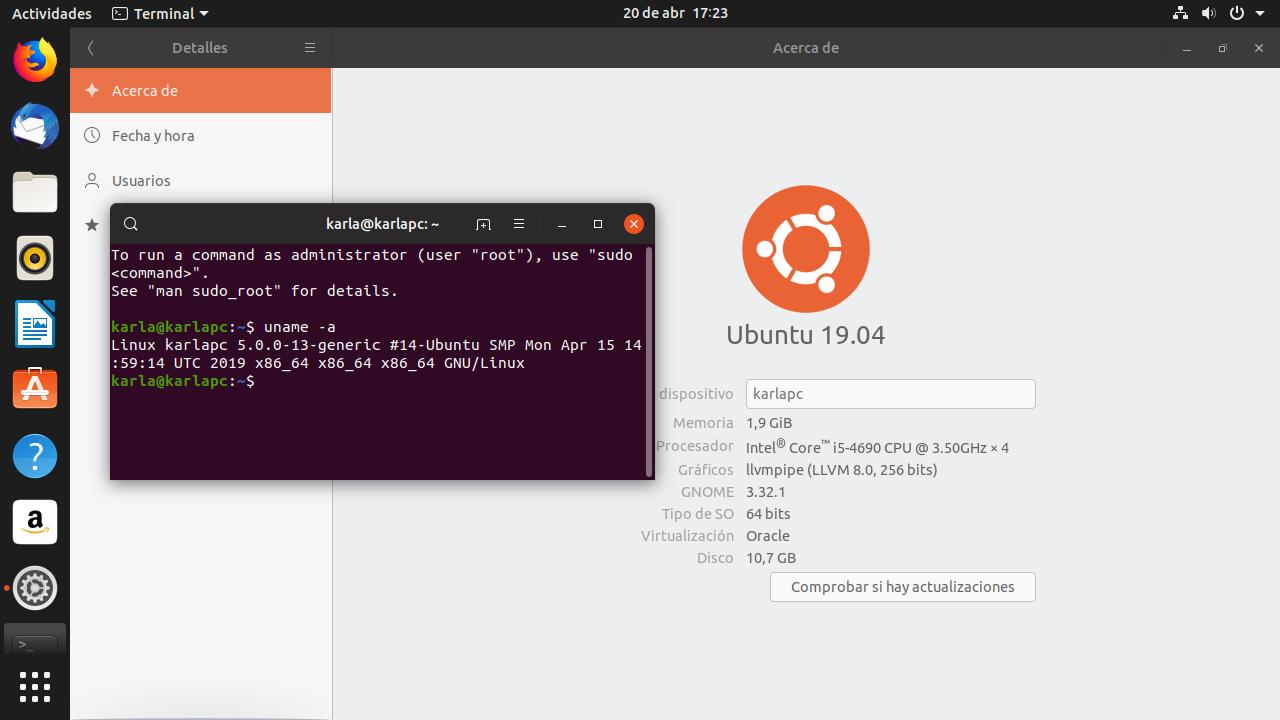1280x720 pixels.
Task: Click the volume icon in top bar
Action: [1208, 13]
